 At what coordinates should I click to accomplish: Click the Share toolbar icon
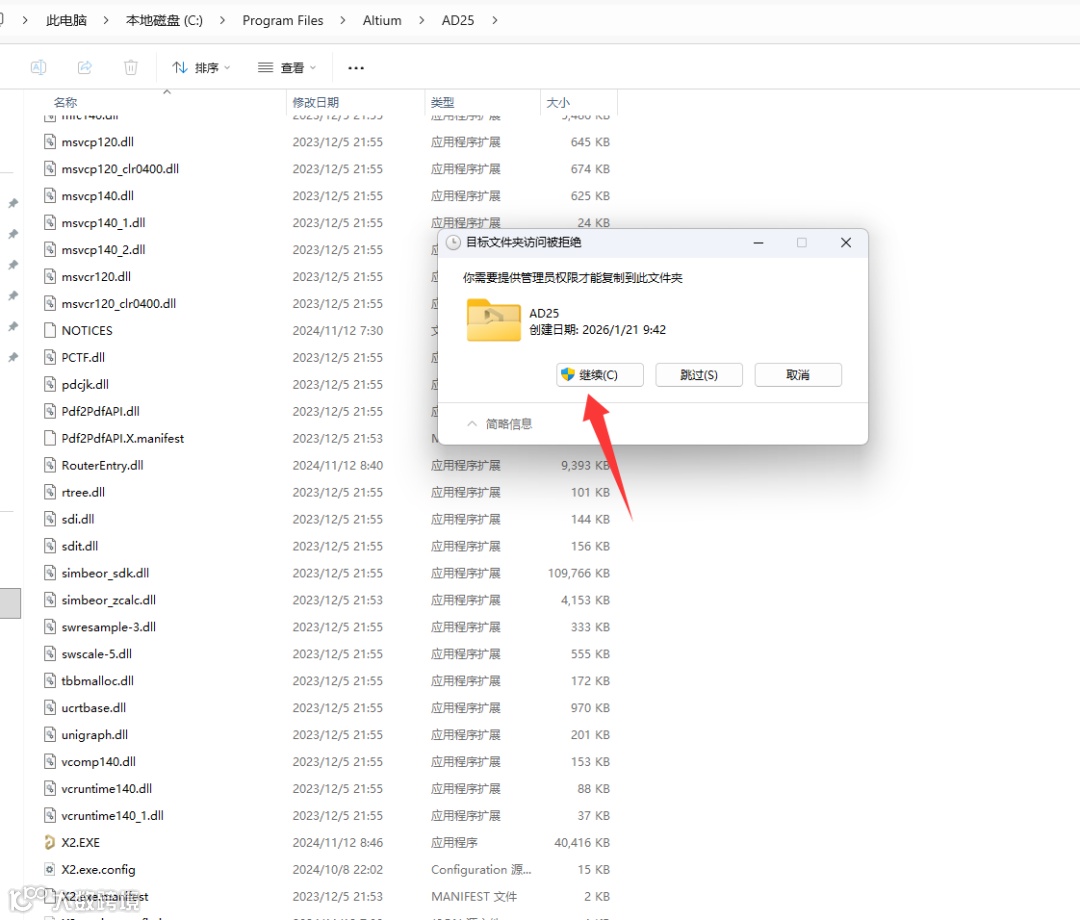(85, 67)
